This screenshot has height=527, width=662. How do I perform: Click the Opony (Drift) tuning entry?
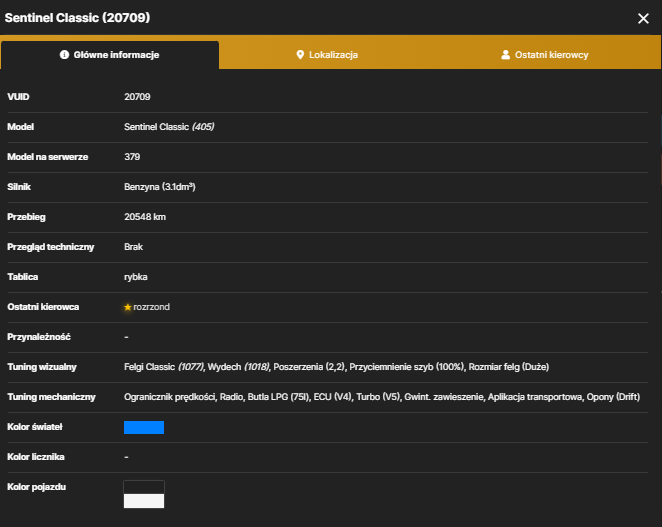point(613,397)
